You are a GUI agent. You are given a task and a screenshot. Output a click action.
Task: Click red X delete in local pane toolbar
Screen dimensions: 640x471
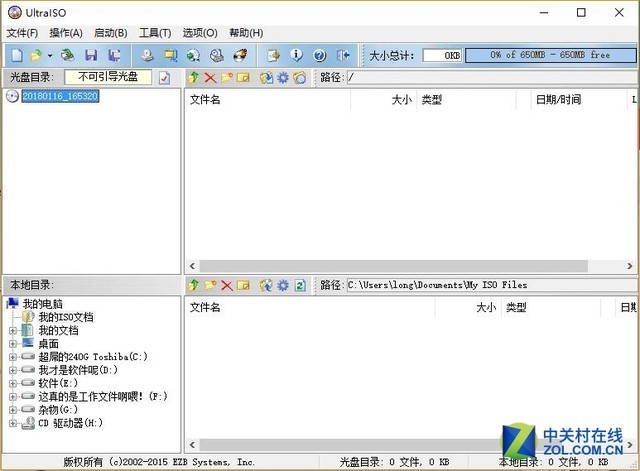tap(227, 285)
